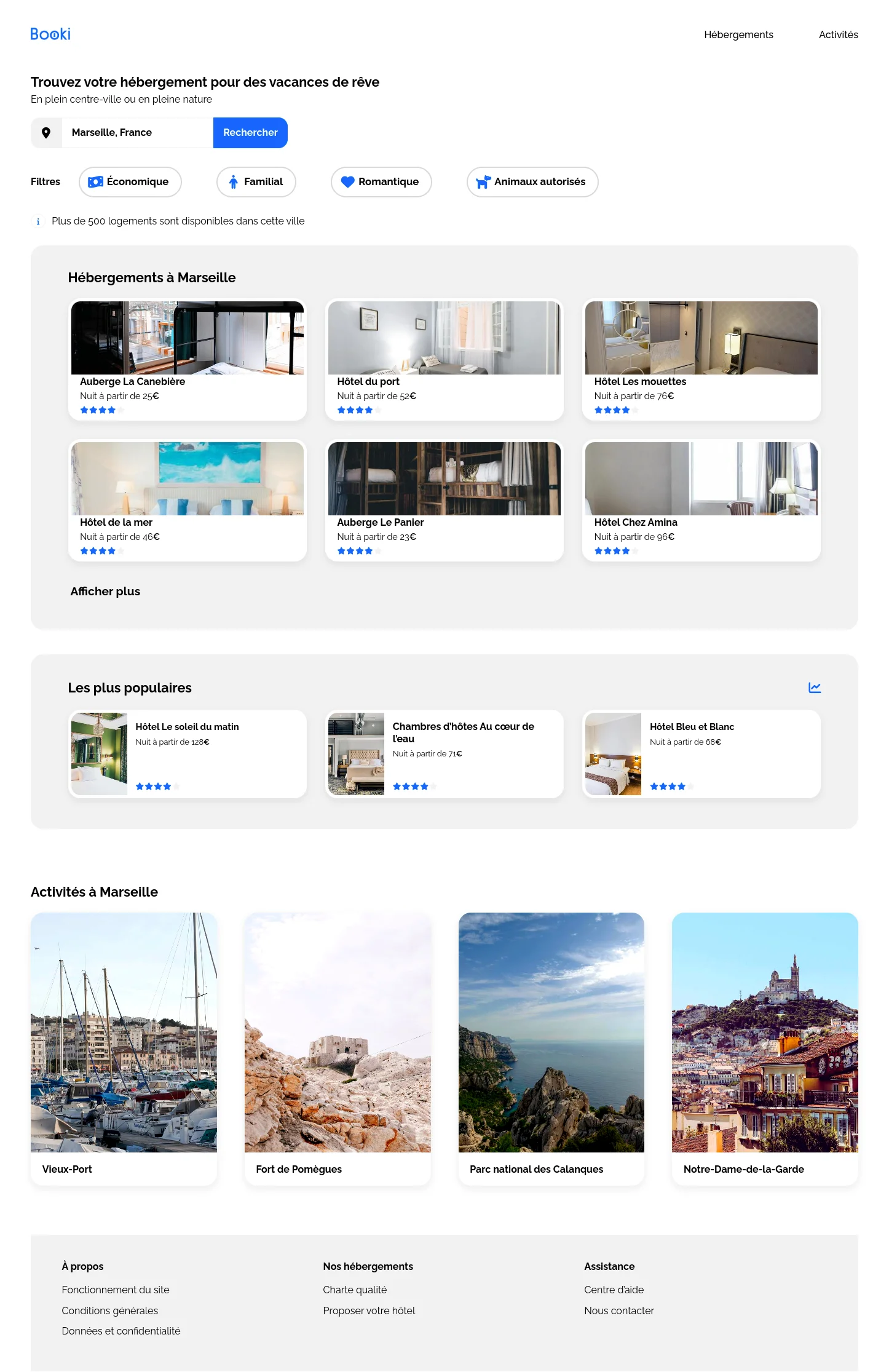Click the heart icon in the Romantique filter
The width and height of the screenshot is (889, 1372).
click(x=348, y=182)
